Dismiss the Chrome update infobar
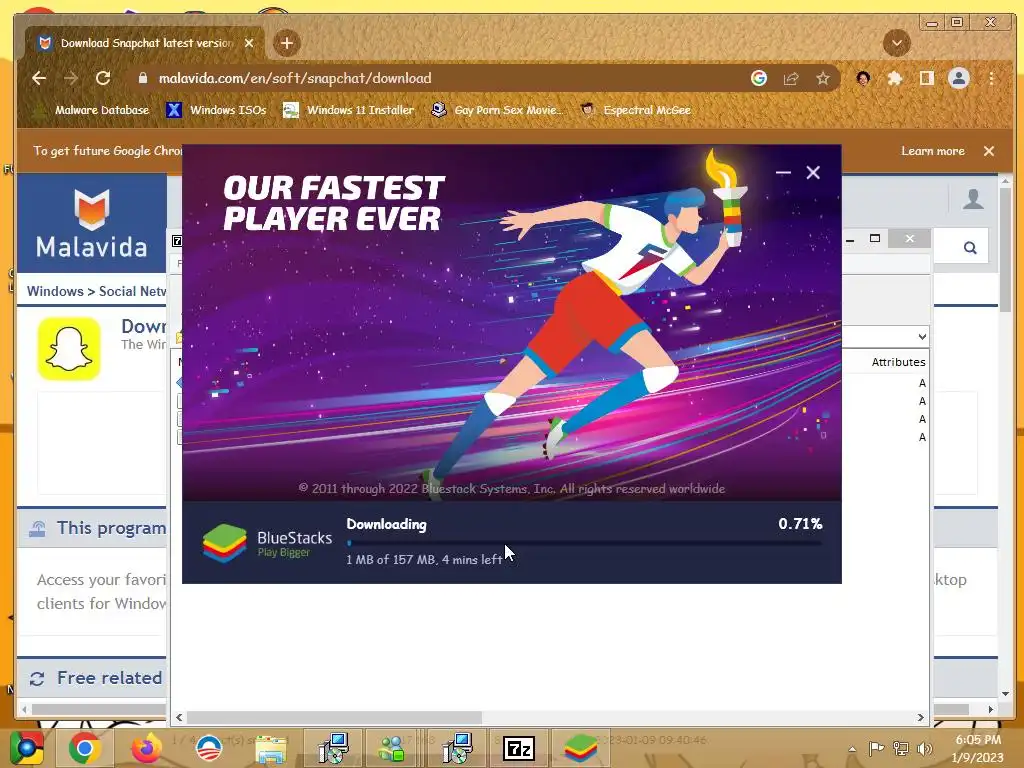Screen dimensions: 1024x768 [989, 151]
